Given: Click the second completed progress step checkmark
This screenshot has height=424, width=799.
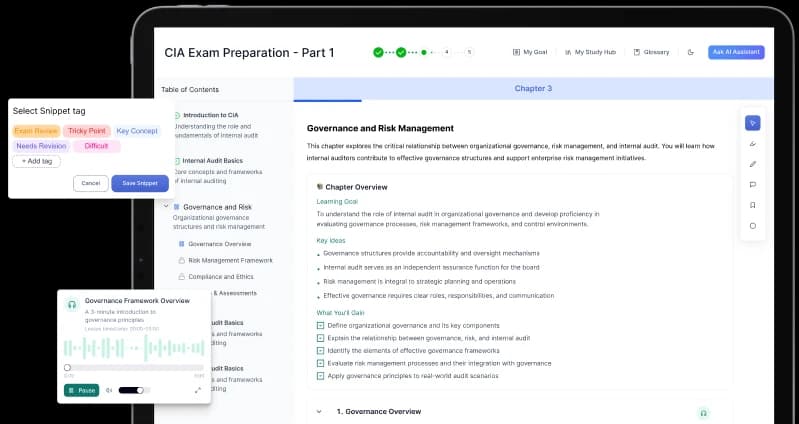Looking at the screenshot, I should click(x=401, y=52).
